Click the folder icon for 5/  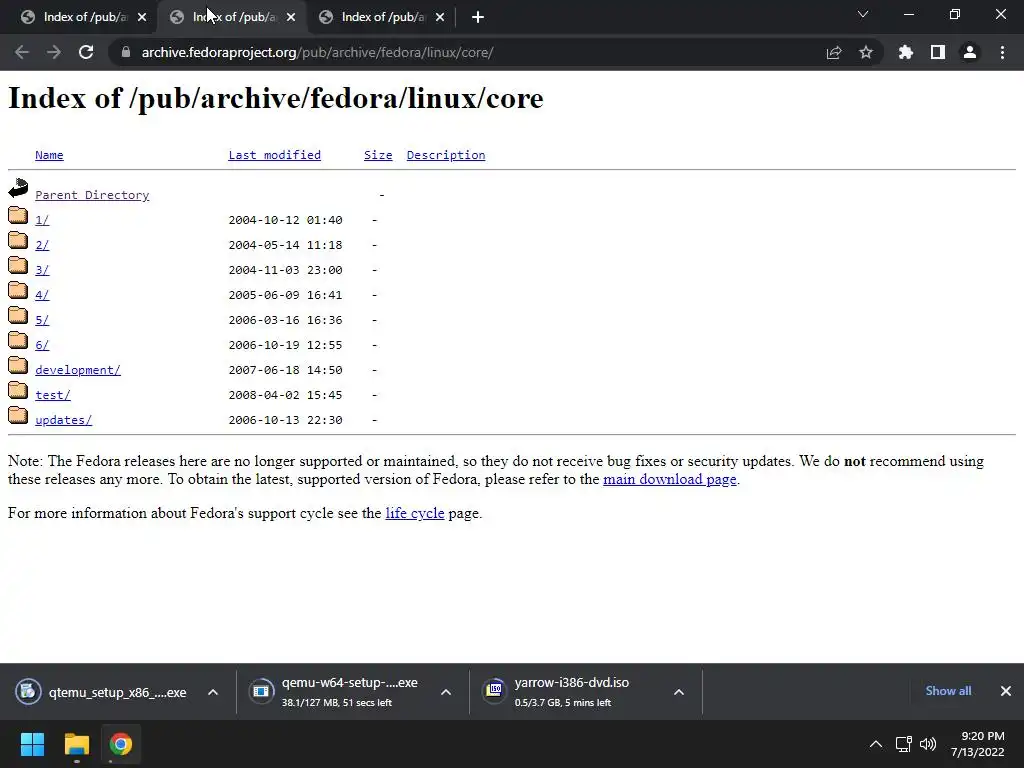point(18,315)
